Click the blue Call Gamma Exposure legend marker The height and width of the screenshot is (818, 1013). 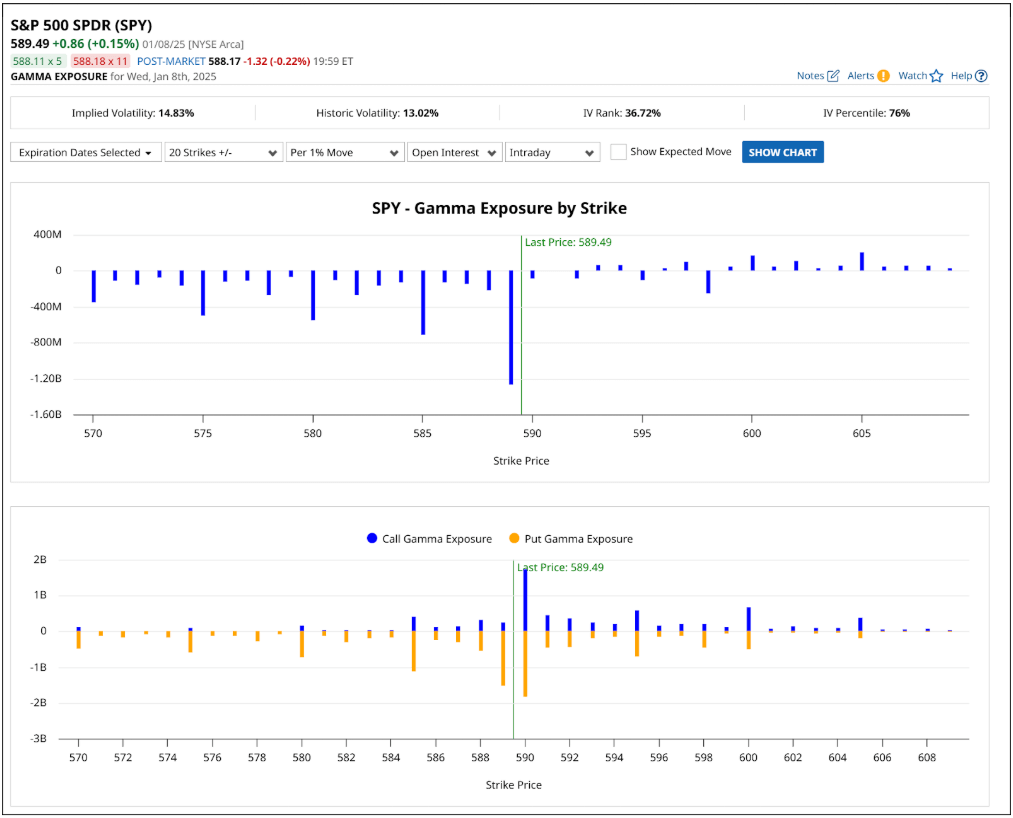point(370,538)
